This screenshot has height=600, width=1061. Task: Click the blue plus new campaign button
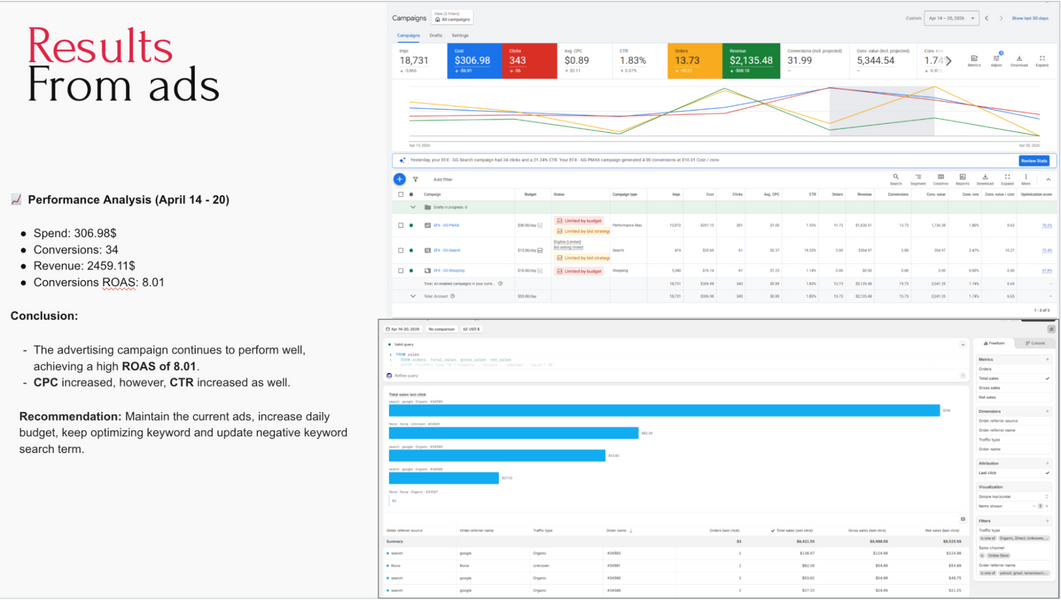(399, 179)
